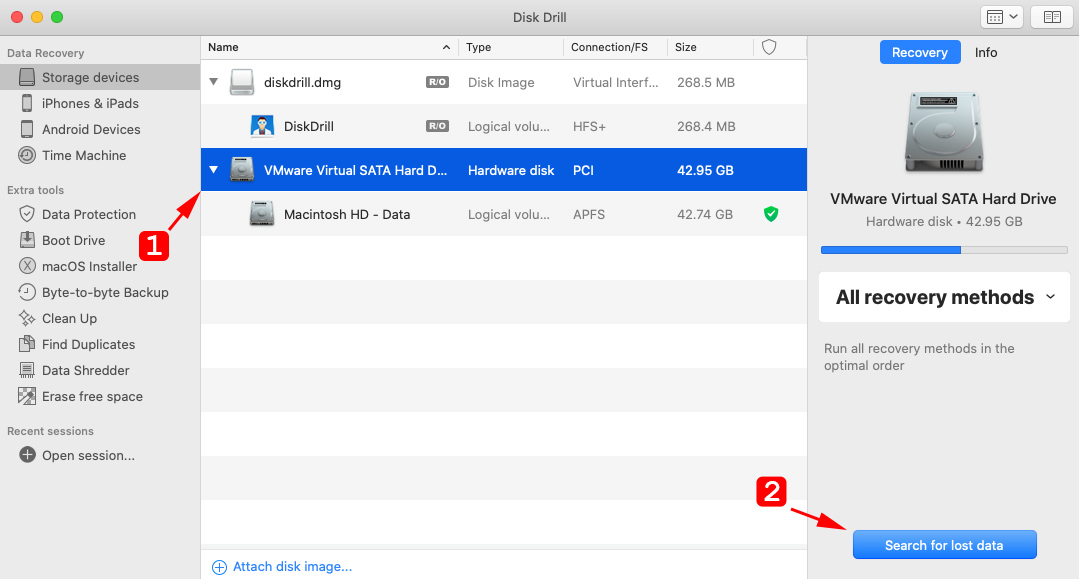Image resolution: width=1079 pixels, height=579 pixels.
Task: Click the diskdrill.dmg disk image icon
Action: [242, 83]
